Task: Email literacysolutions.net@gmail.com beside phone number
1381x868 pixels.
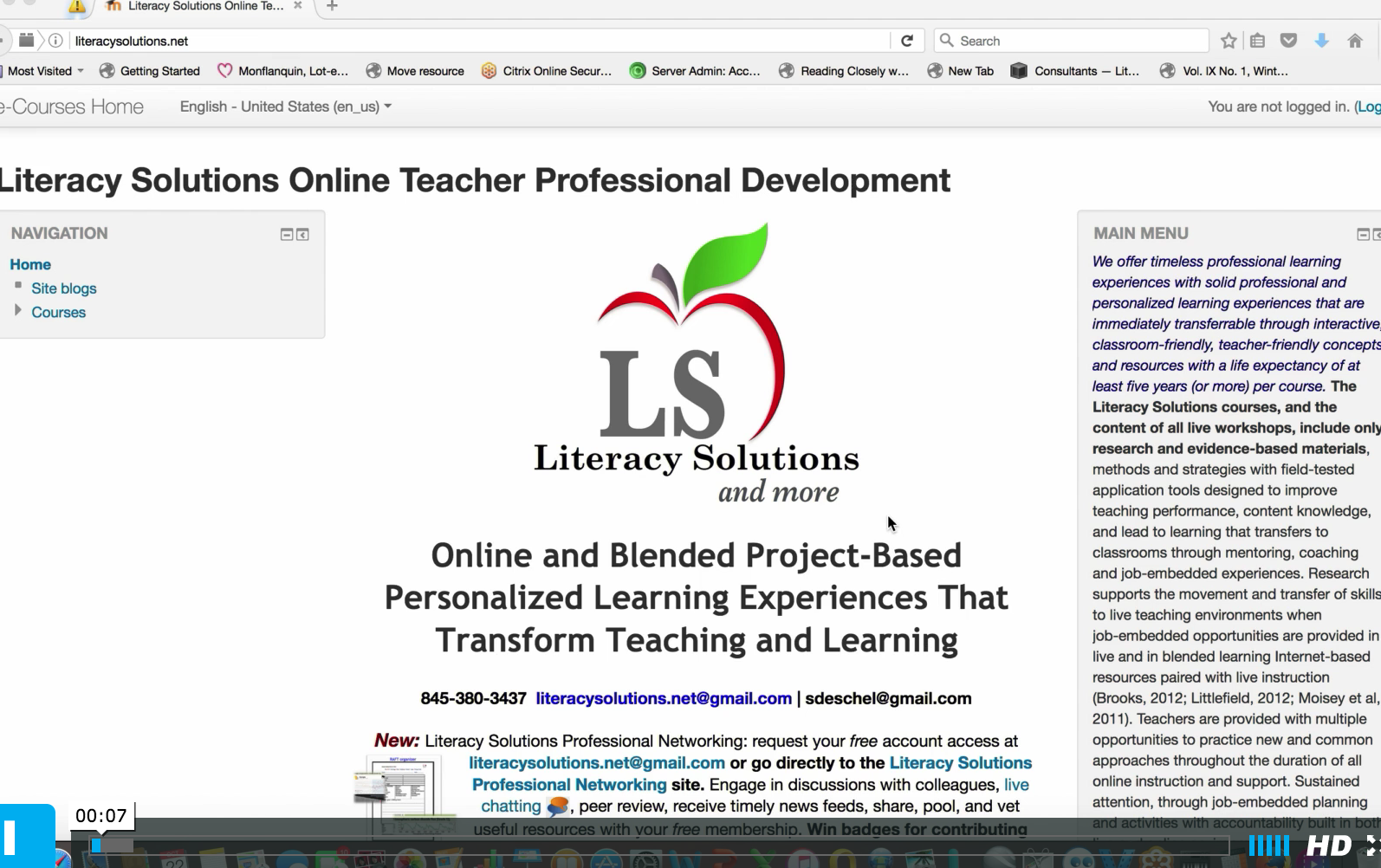Action: [x=664, y=698]
